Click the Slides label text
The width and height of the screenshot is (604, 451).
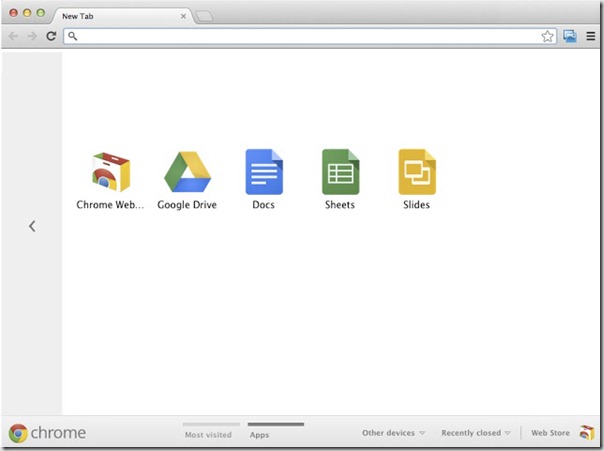pyautogui.click(x=416, y=205)
